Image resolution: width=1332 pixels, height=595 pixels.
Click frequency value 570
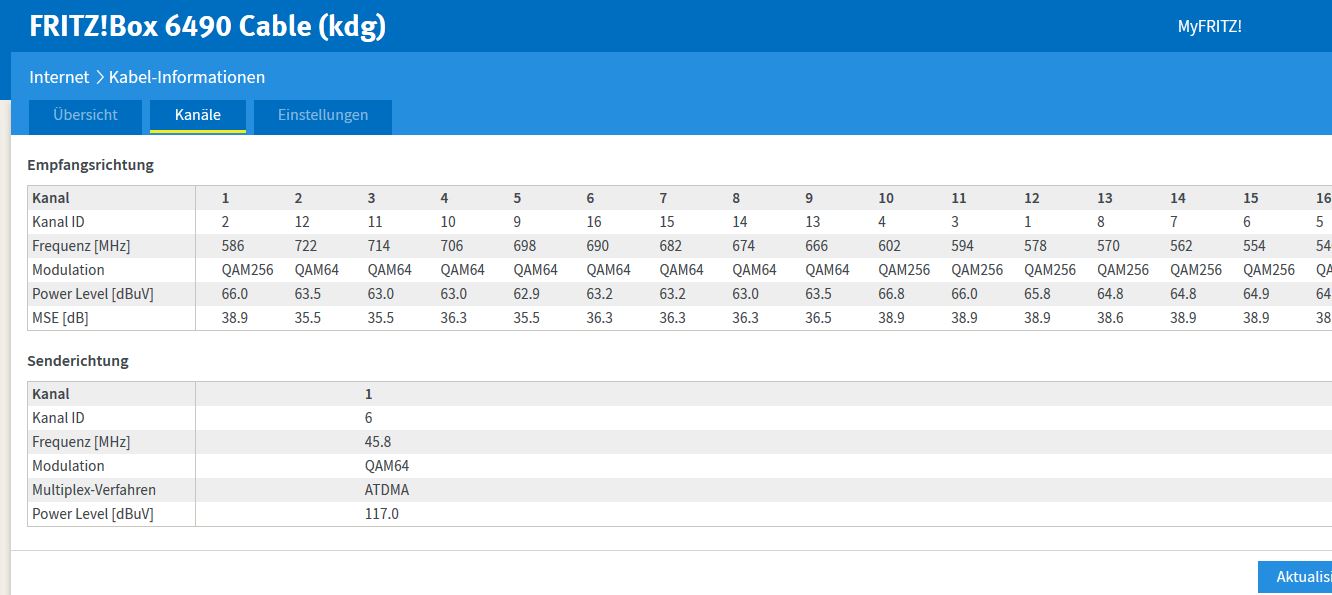coord(1109,246)
